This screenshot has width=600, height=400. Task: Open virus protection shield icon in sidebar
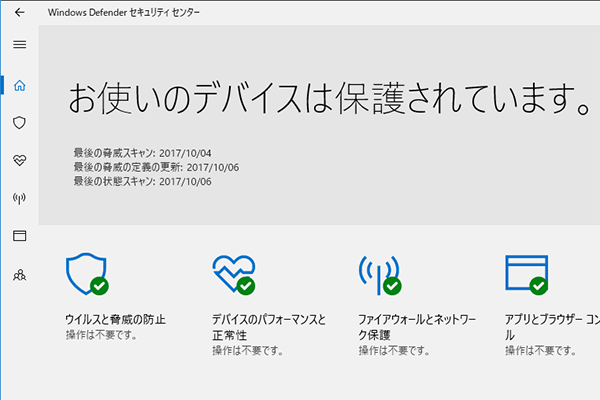pos(20,122)
